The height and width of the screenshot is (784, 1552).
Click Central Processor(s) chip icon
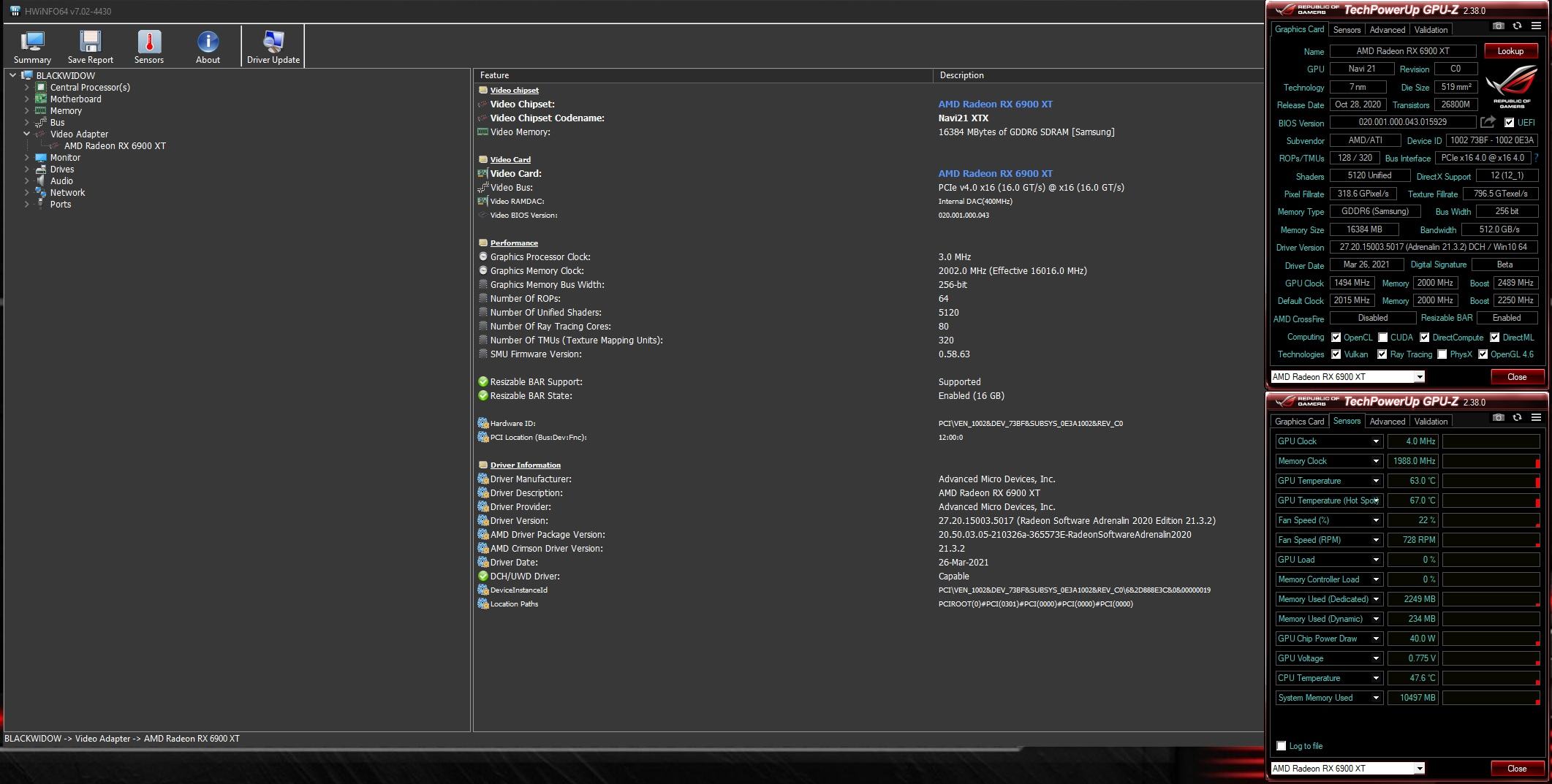(41, 87)
